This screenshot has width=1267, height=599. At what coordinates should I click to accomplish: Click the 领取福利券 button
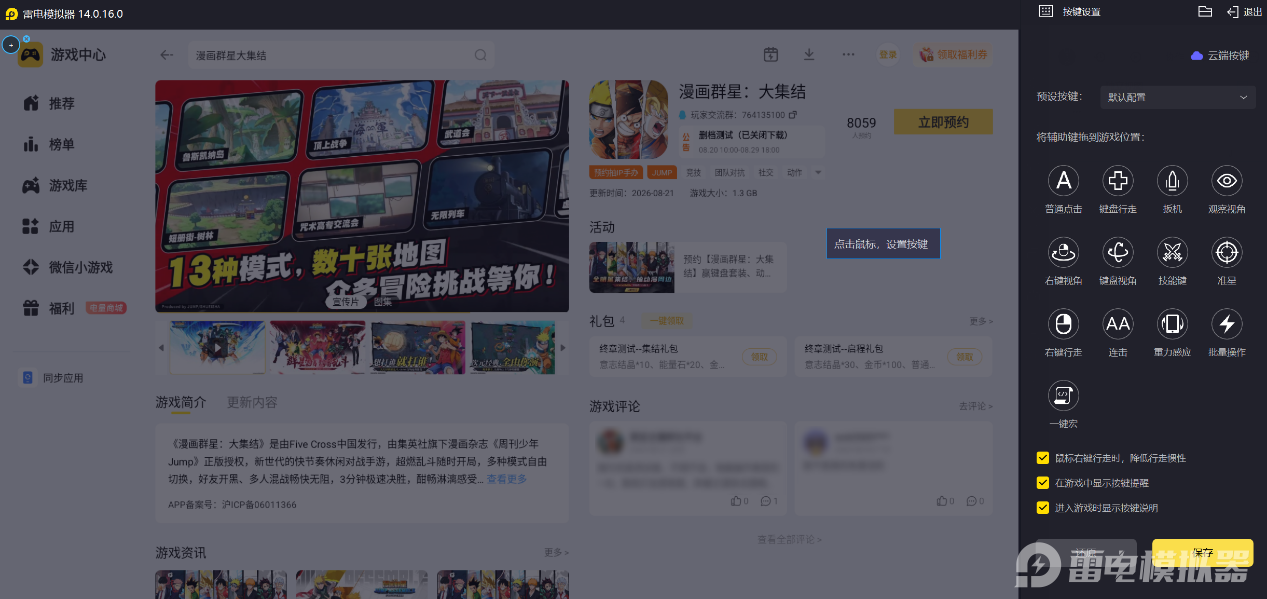pos(954,55)
